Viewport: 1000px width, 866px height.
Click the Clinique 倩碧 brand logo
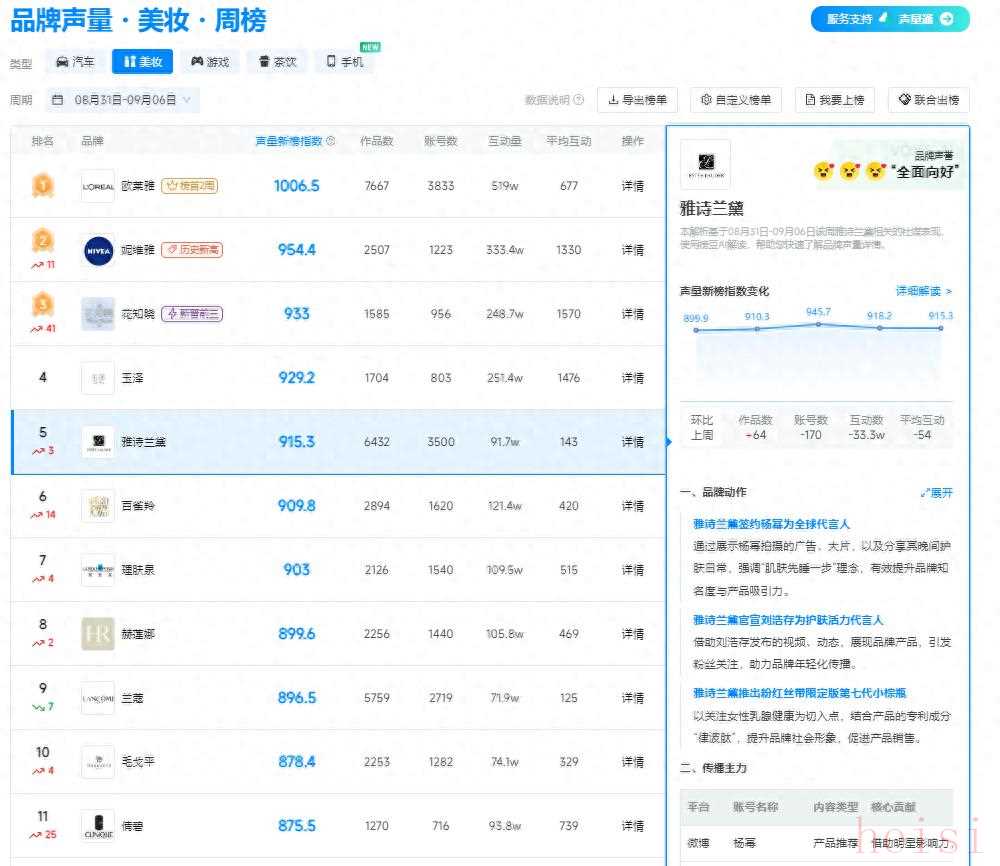[x=98, y=826]
